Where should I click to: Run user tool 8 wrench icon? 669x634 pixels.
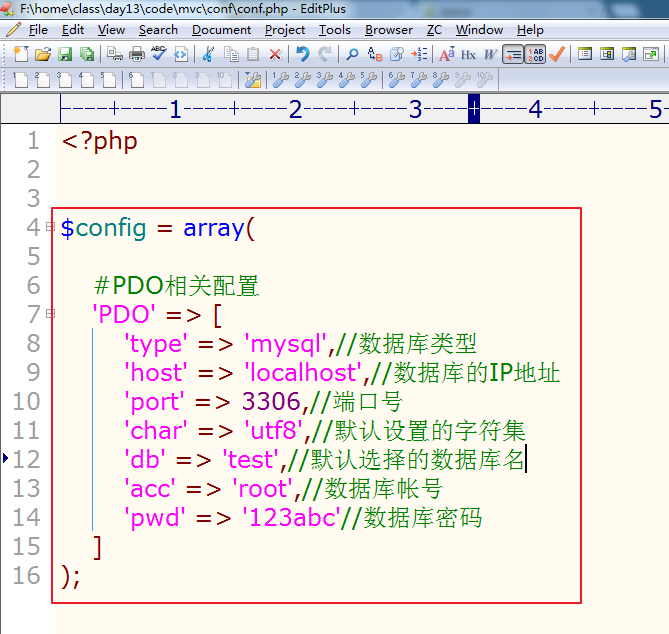[441, 79]
